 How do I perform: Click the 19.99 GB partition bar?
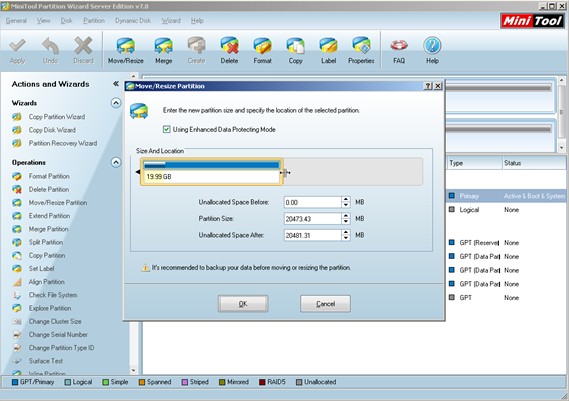pyautogui.click(x=212, y=172)
